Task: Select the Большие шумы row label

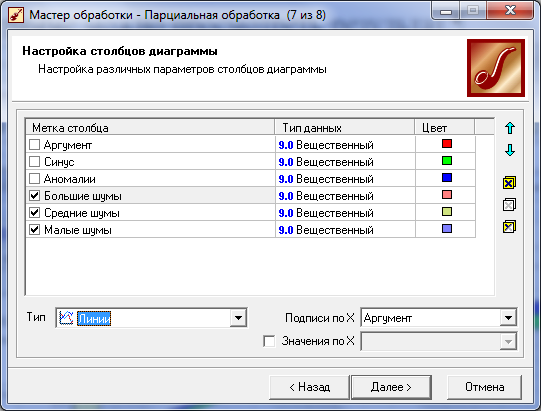Action: (83, 196)
